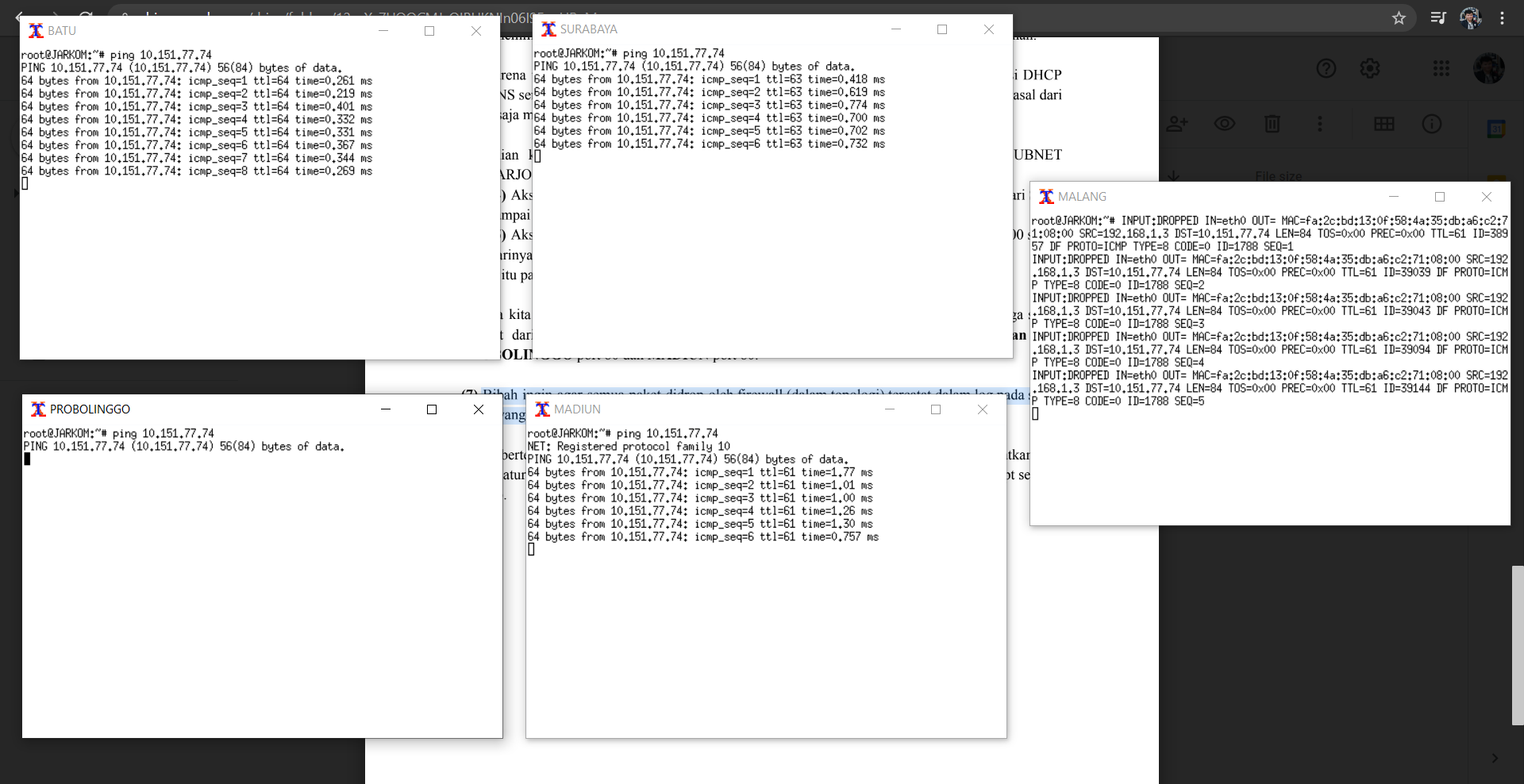This screenshot has width=1524, height=784.
Task: Click the SURABAYA window title text
Action: [x=588, y=29]
